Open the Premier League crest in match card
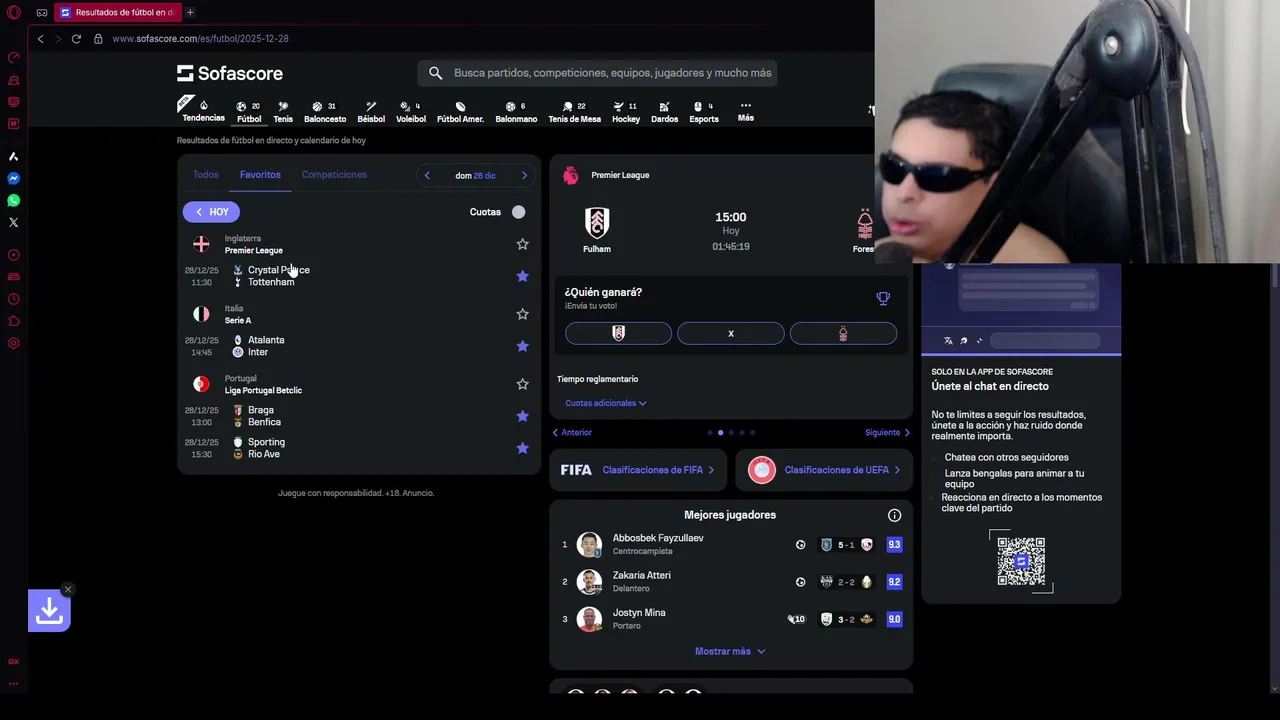Image resolution: width=1280 pixels, height=720 pixels. point(570,175)
